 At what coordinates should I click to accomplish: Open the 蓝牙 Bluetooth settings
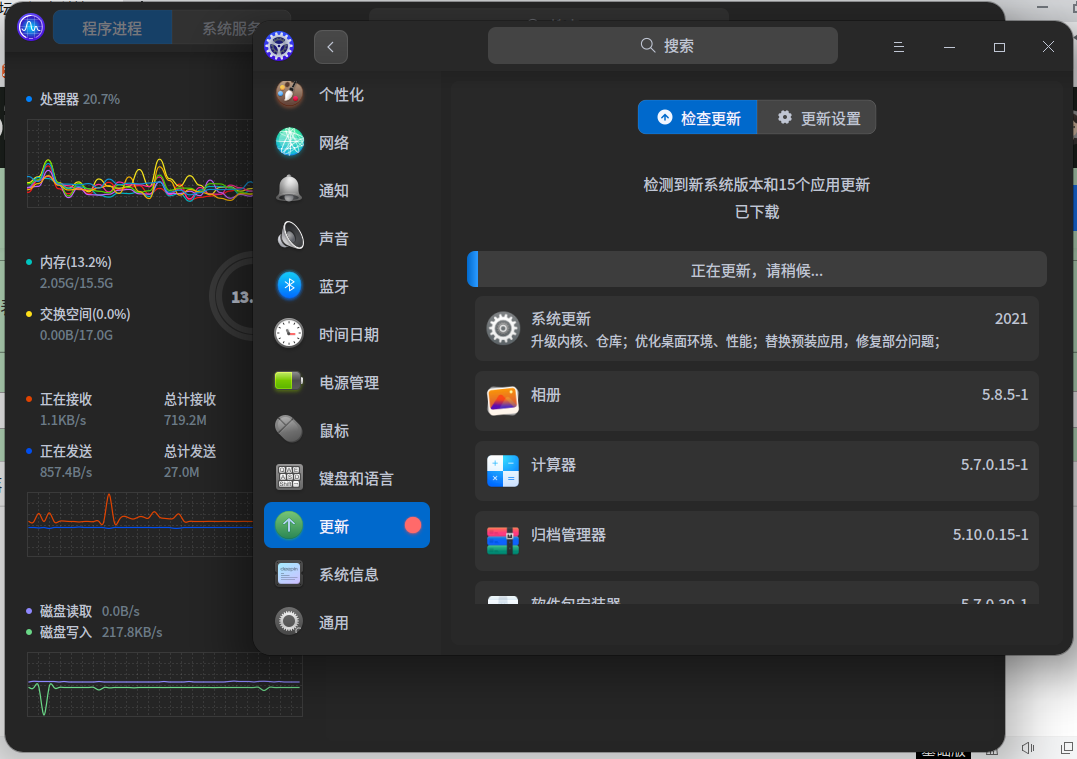(347, 286)
